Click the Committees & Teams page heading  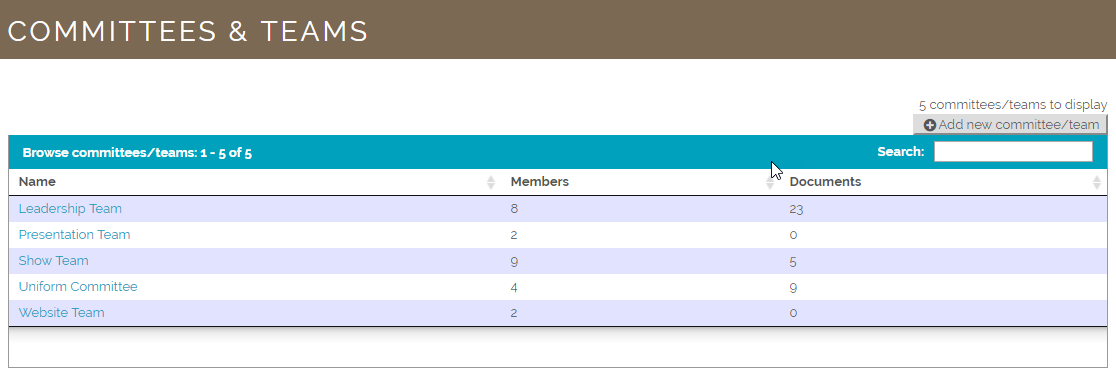188,31
